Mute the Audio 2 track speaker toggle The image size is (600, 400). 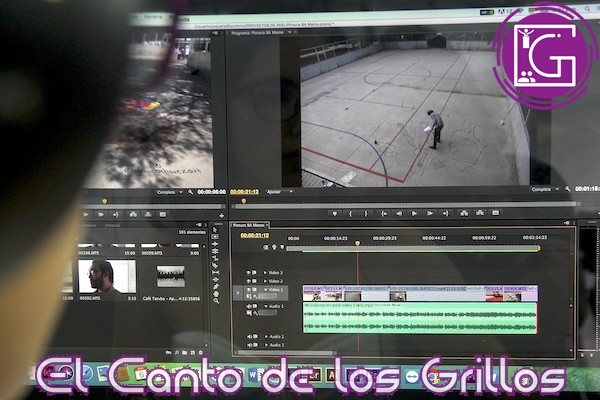click(x=251, y=336)
